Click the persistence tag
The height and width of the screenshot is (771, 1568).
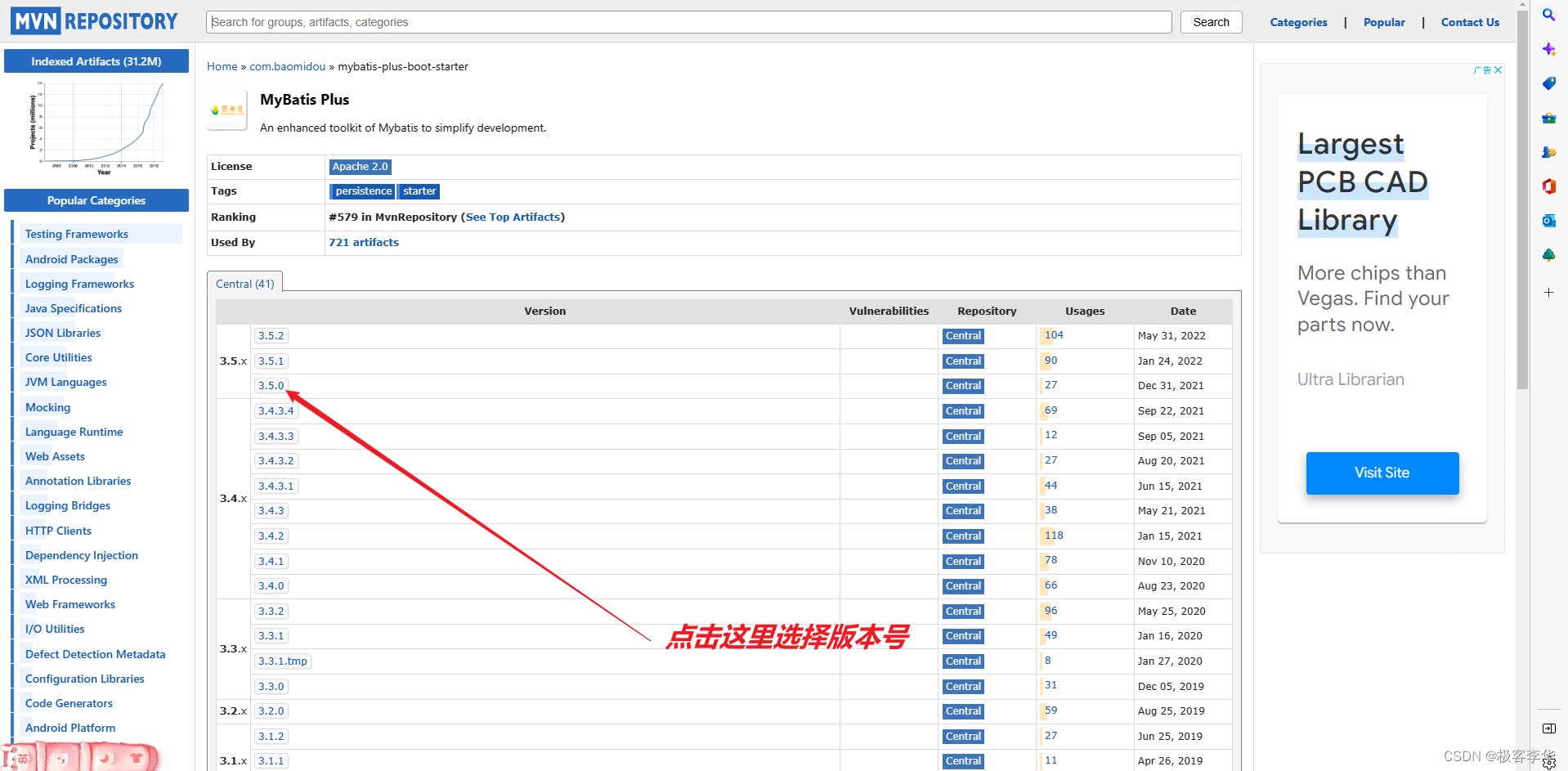coord(363,191)
